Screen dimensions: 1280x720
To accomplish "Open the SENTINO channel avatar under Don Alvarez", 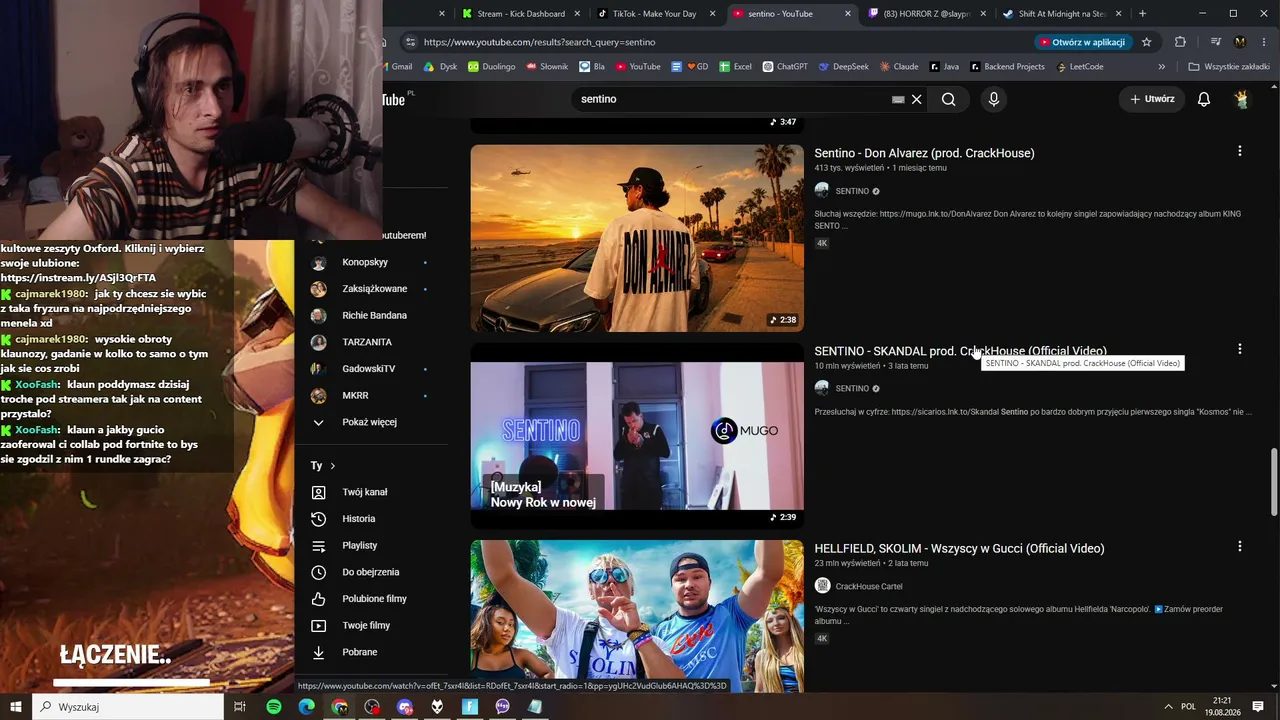I will [x=822, y=191].
